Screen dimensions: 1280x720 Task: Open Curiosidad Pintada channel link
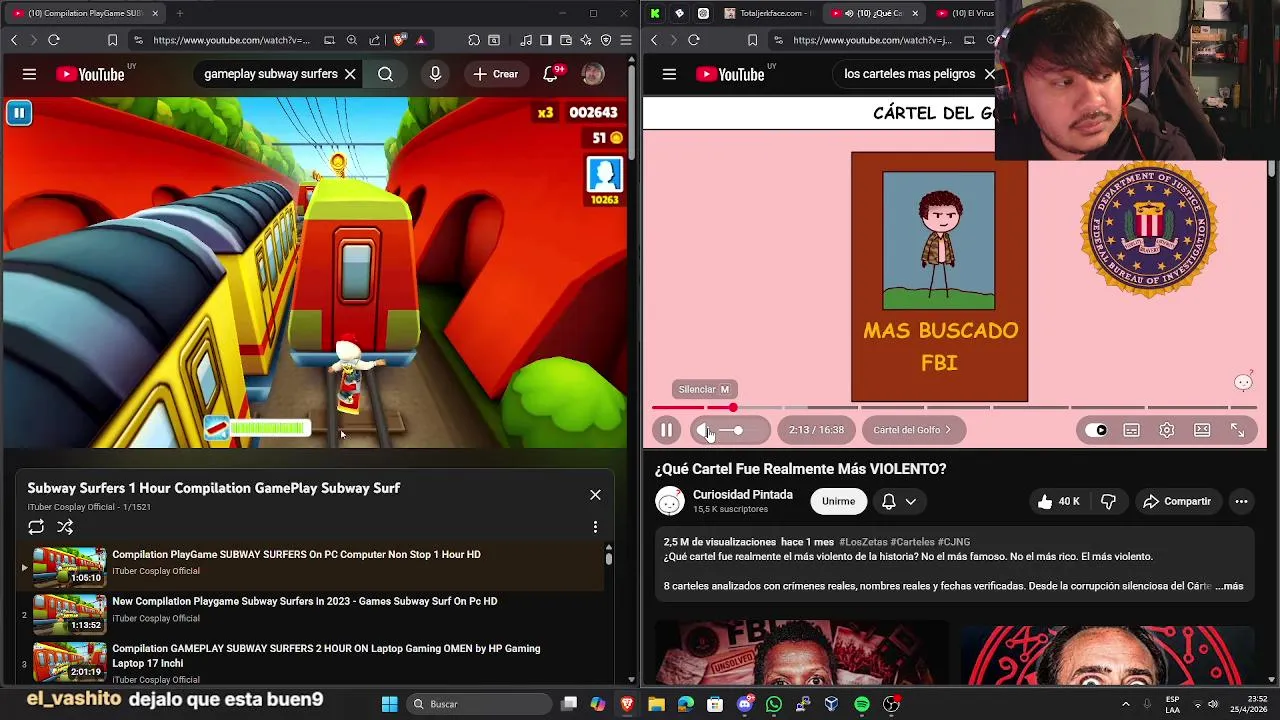[x=743, y=494]
